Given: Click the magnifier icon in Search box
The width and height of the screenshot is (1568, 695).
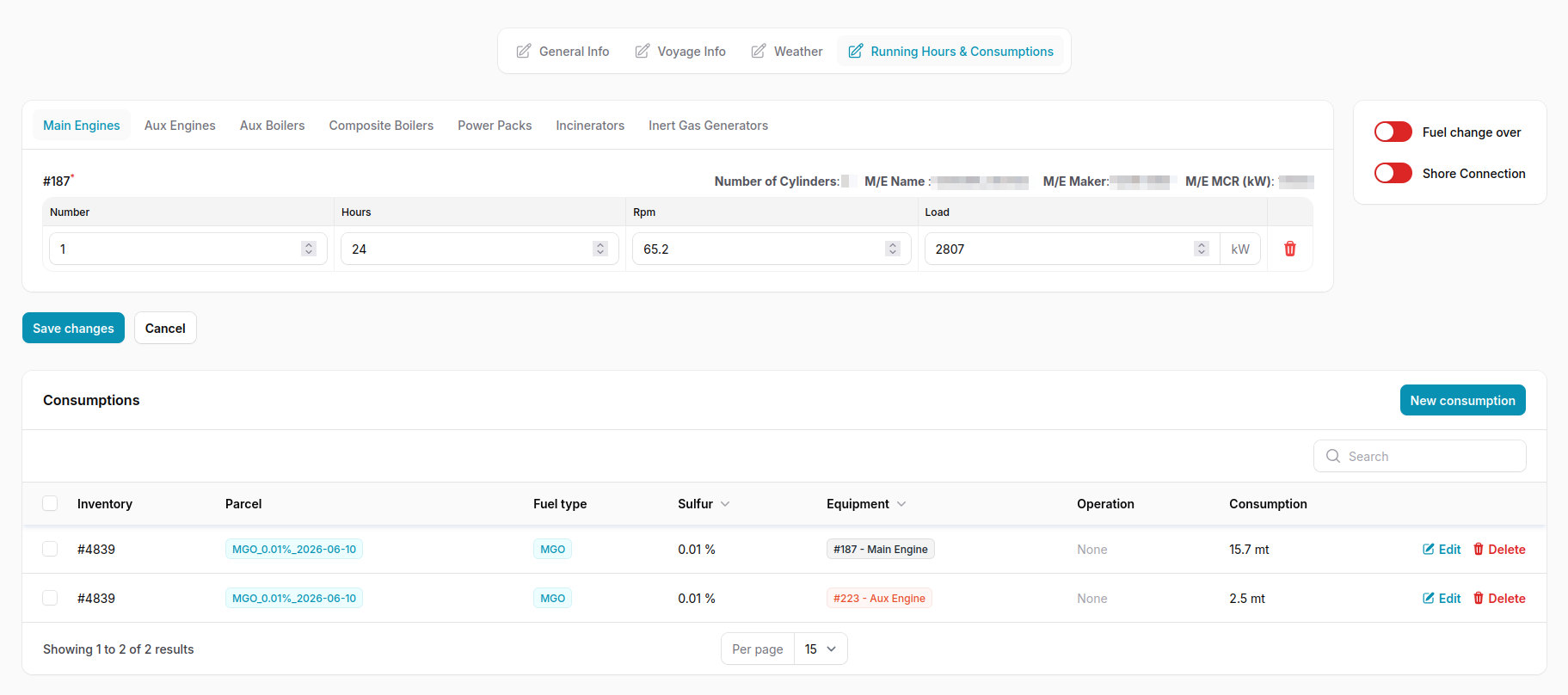Looking at the screenshot, I should click(1333, 456).
